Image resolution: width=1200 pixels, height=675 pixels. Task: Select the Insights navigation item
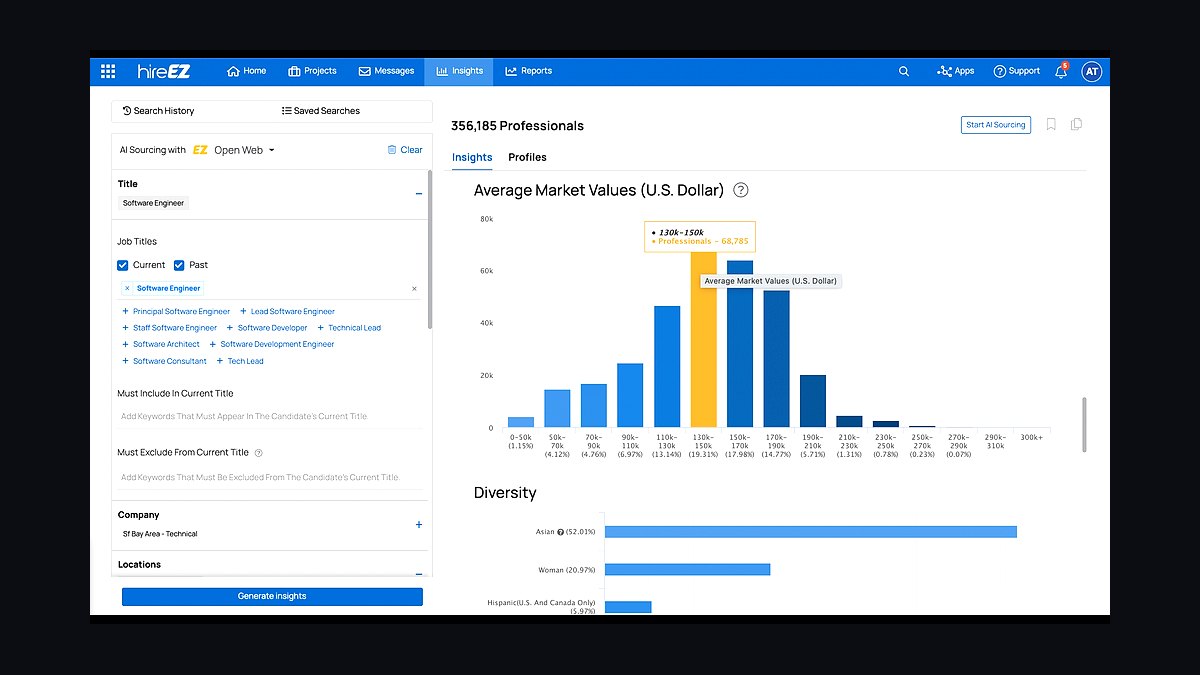(460, 71)
